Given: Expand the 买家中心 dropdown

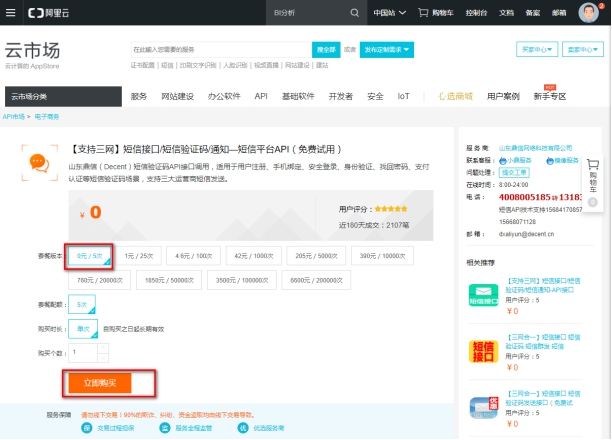Looking at the screenshot, I should (537, 50).
